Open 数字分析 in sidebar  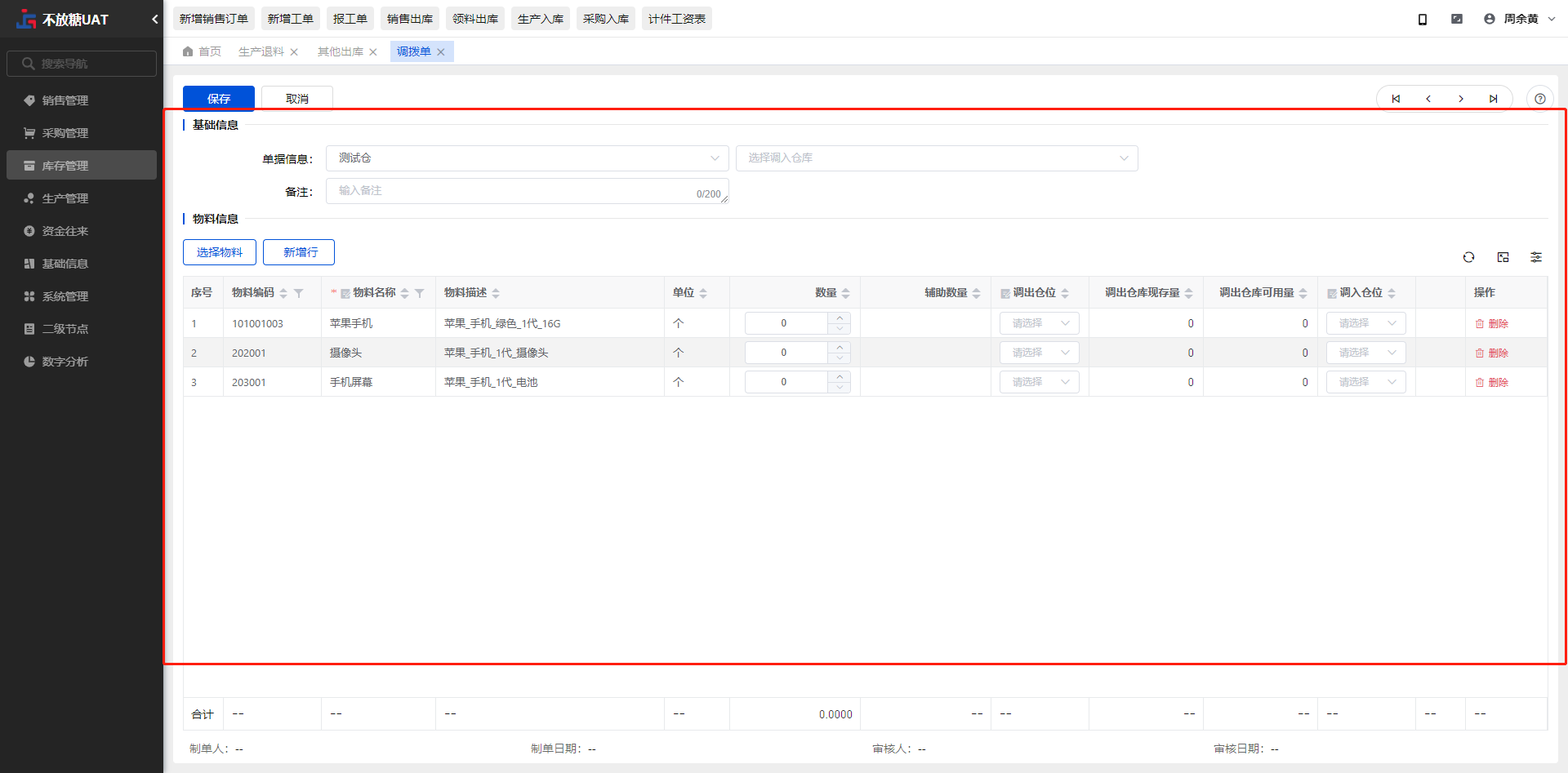pos(82,362)
